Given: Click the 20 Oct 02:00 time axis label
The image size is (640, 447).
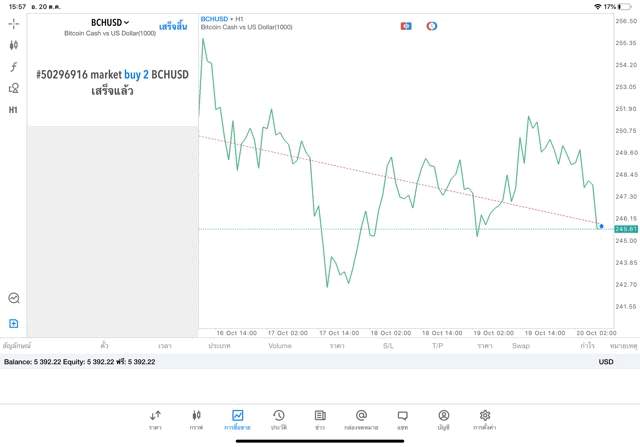Looking at the screenshot, I should click(596, 333).
